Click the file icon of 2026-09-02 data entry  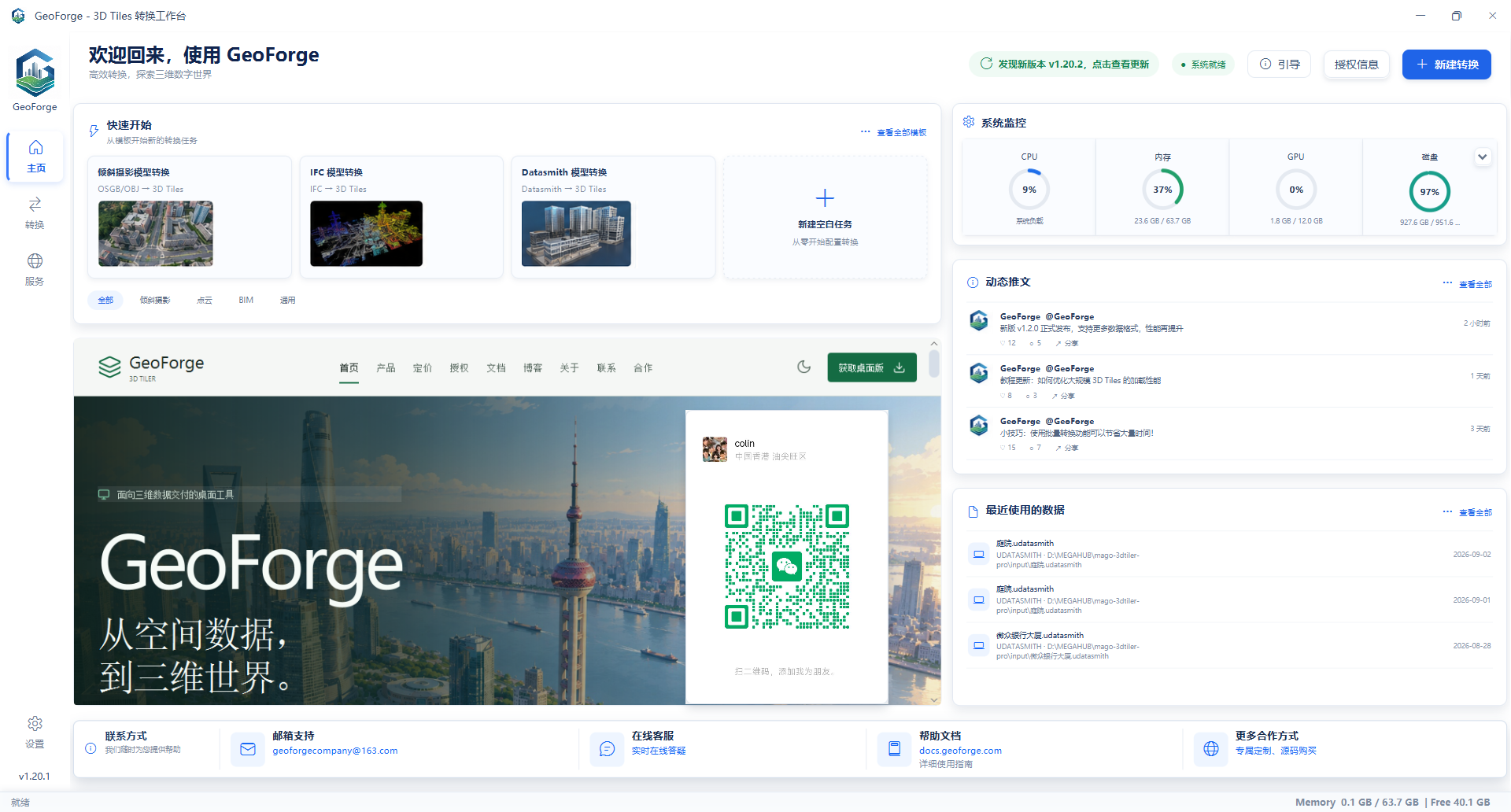[979, 554]
